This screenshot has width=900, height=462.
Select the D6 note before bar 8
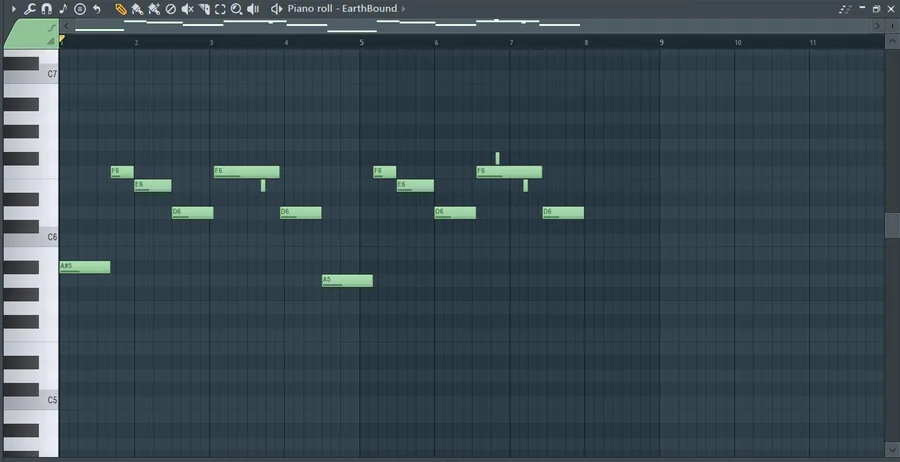[563, 212]
